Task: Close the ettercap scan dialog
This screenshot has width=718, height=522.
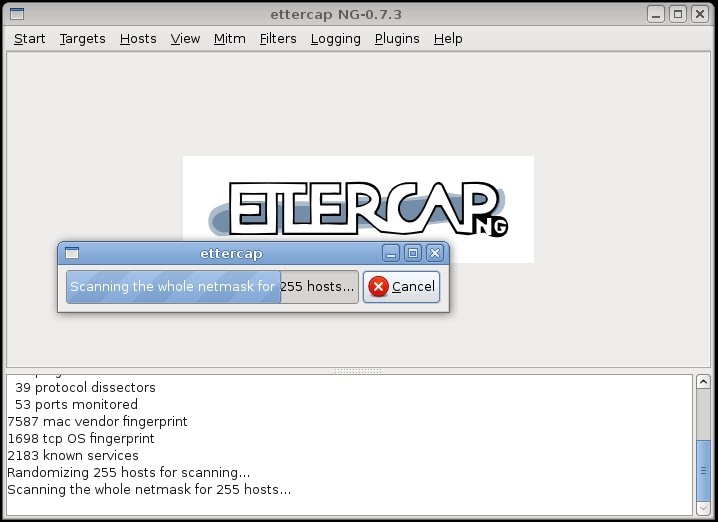Action: pos(434,253)
